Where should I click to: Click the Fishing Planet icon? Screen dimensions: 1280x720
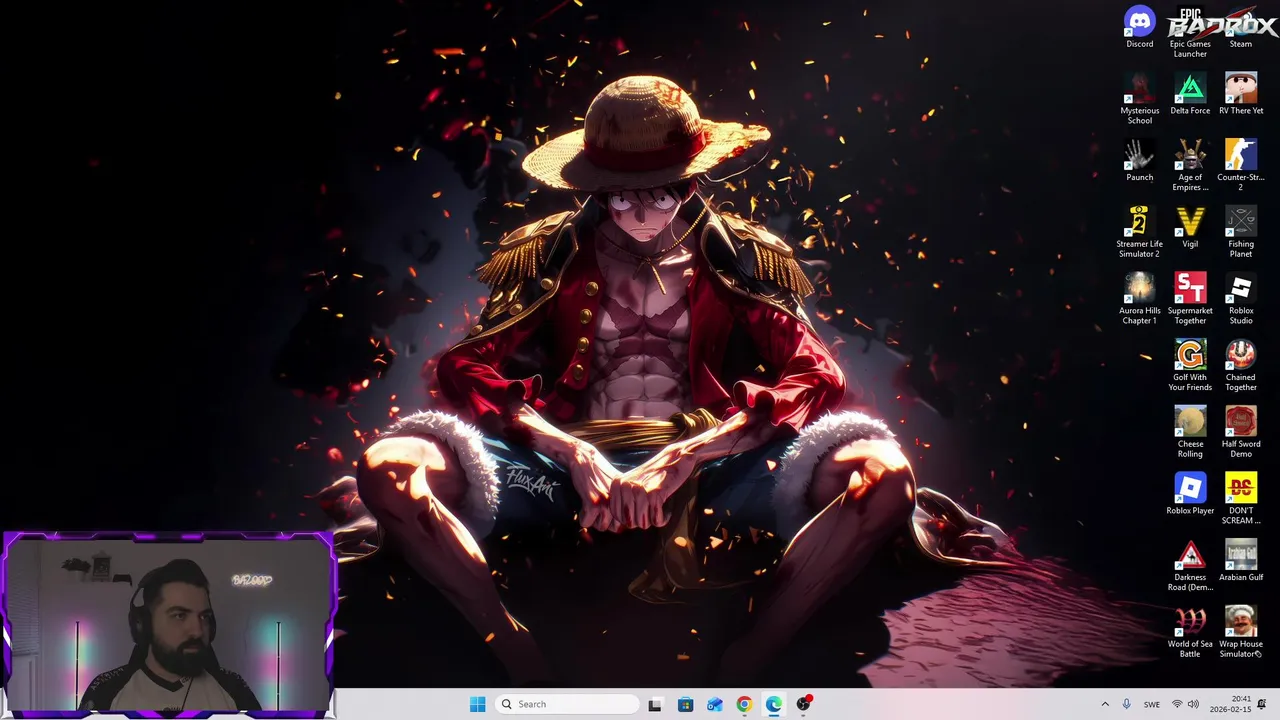pyautogui.click(x=1241, y=232)
